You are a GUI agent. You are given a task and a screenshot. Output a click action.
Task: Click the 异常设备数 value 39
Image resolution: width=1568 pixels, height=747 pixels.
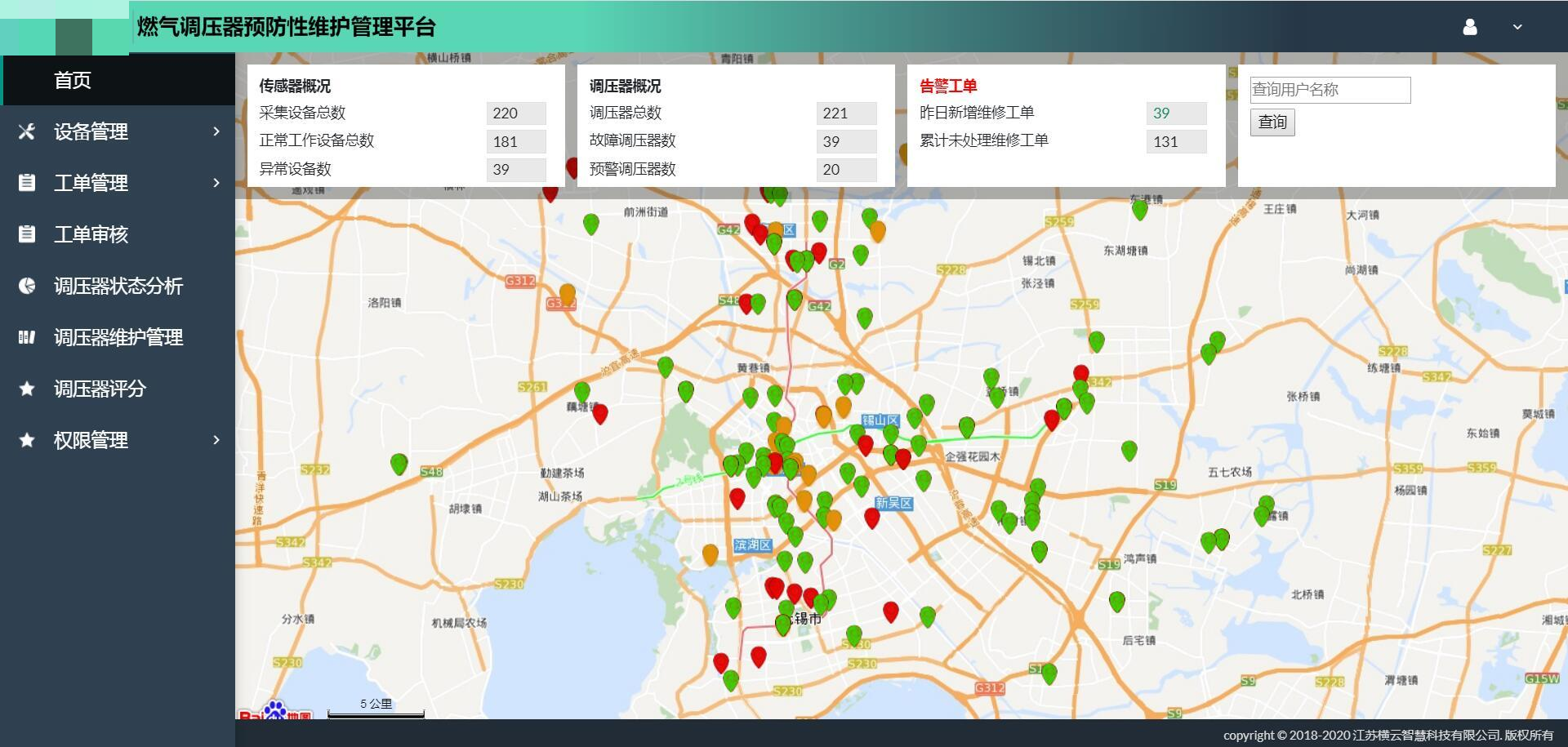click(516, 170)
